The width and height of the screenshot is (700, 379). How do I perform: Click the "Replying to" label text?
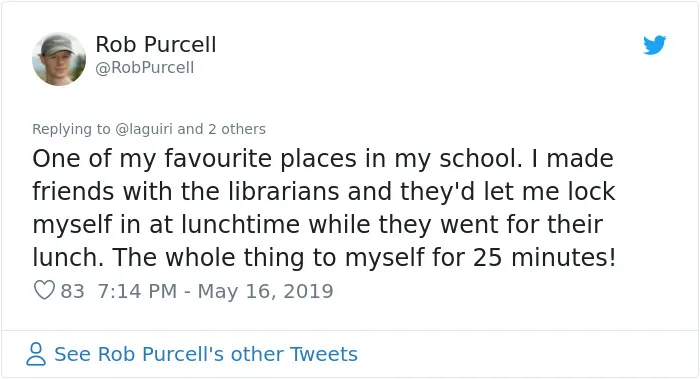71,129
